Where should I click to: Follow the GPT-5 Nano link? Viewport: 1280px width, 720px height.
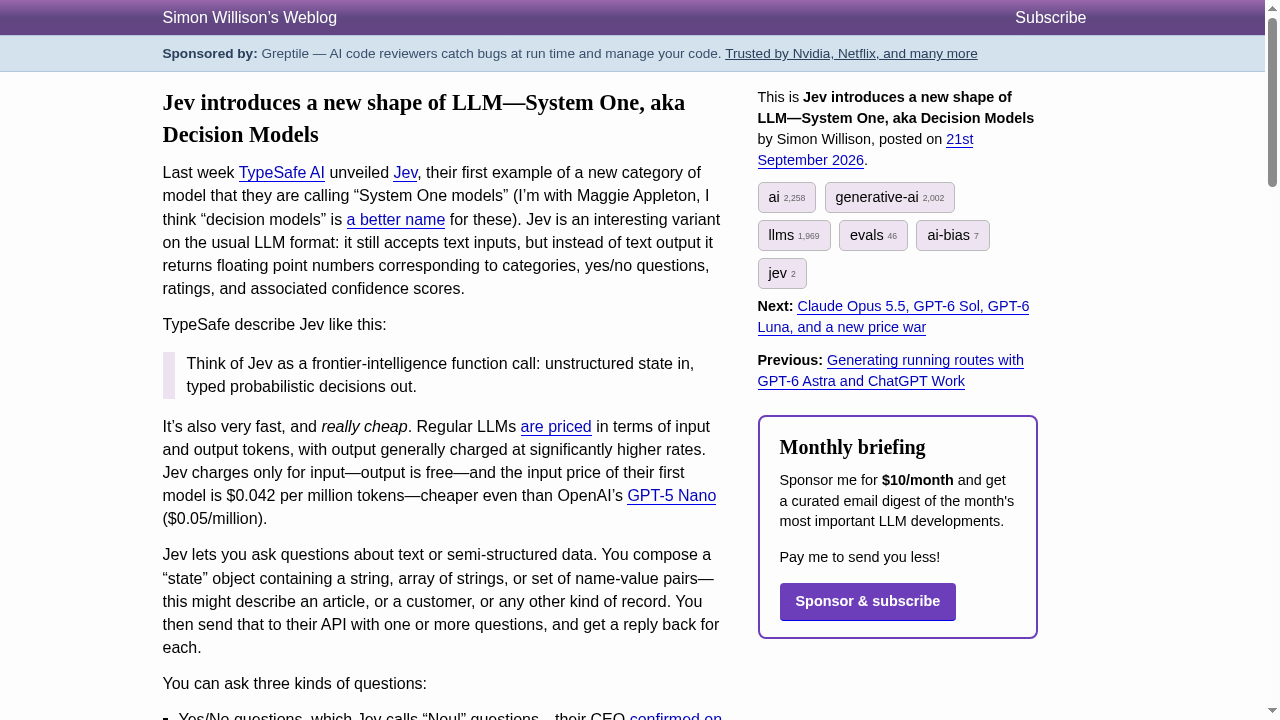click(671, 496)
